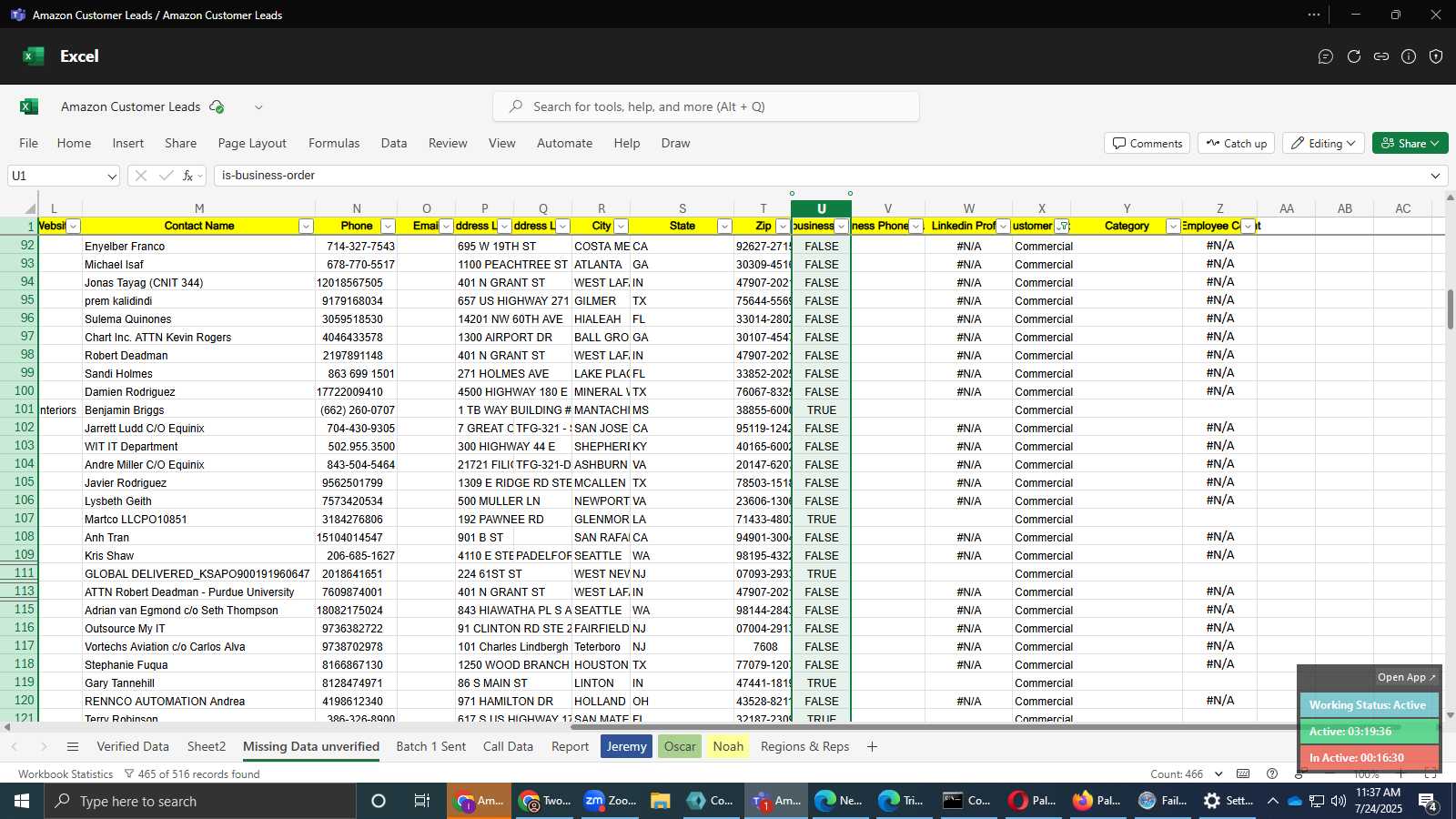Open the insert function fx icon
The width and height of the screenshot is (1456, 819).
(187, 176)
